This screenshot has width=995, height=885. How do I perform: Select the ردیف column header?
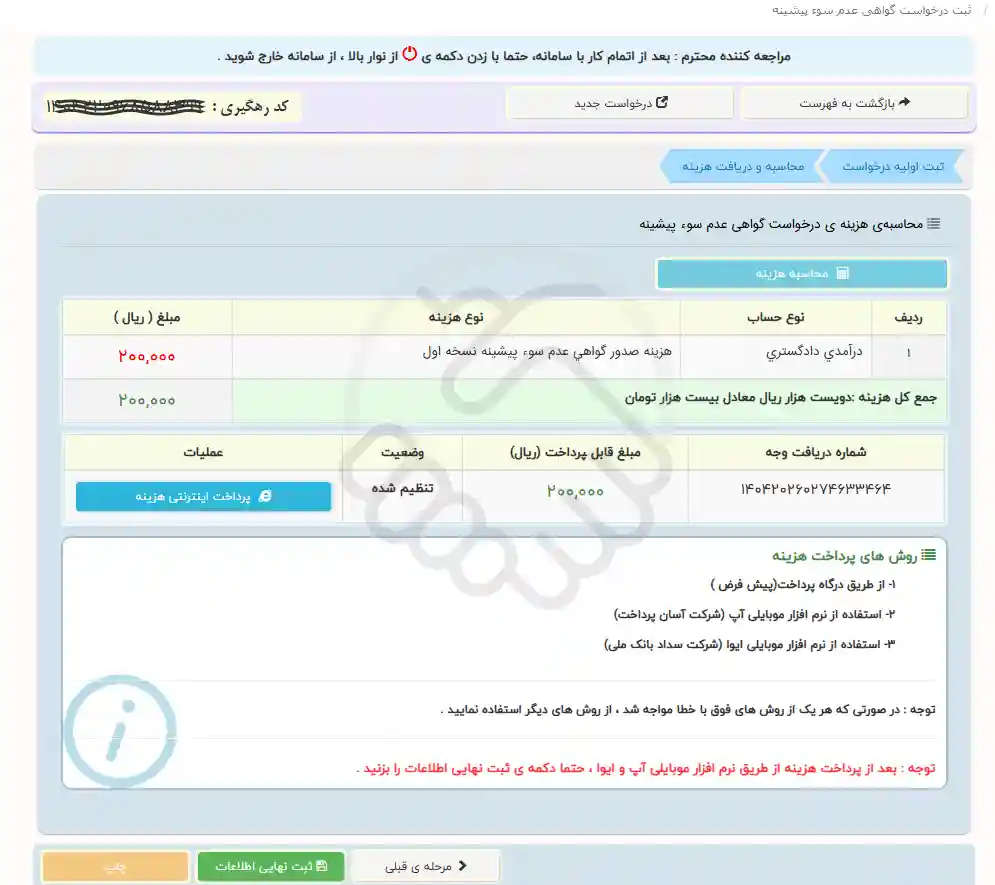(x=908, y=317)
